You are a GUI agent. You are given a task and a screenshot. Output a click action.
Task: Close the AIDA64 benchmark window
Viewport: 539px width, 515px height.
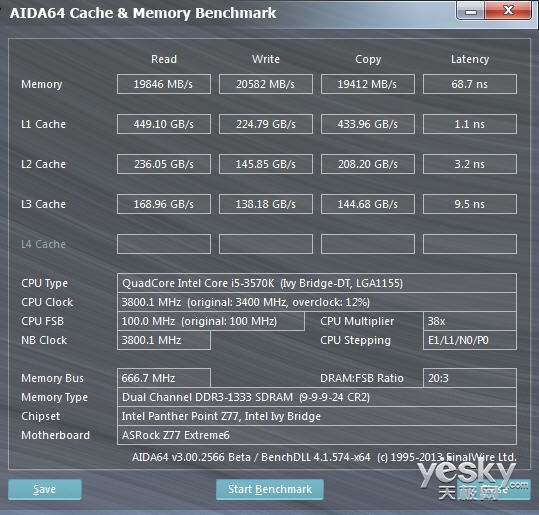click(x=508, y=11)
